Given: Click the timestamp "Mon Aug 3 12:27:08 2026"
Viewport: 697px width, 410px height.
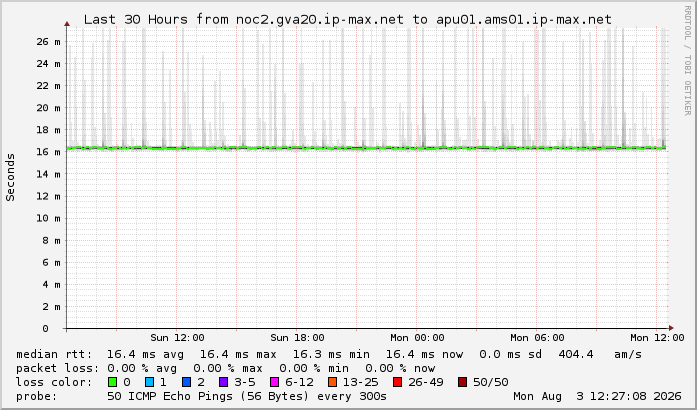Looking at the screenshot, I should click(x=597, y=396).
